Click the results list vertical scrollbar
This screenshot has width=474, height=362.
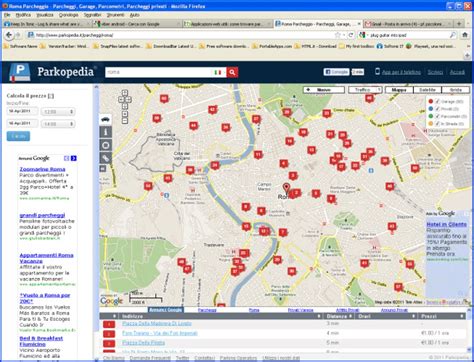pos(469,330)
